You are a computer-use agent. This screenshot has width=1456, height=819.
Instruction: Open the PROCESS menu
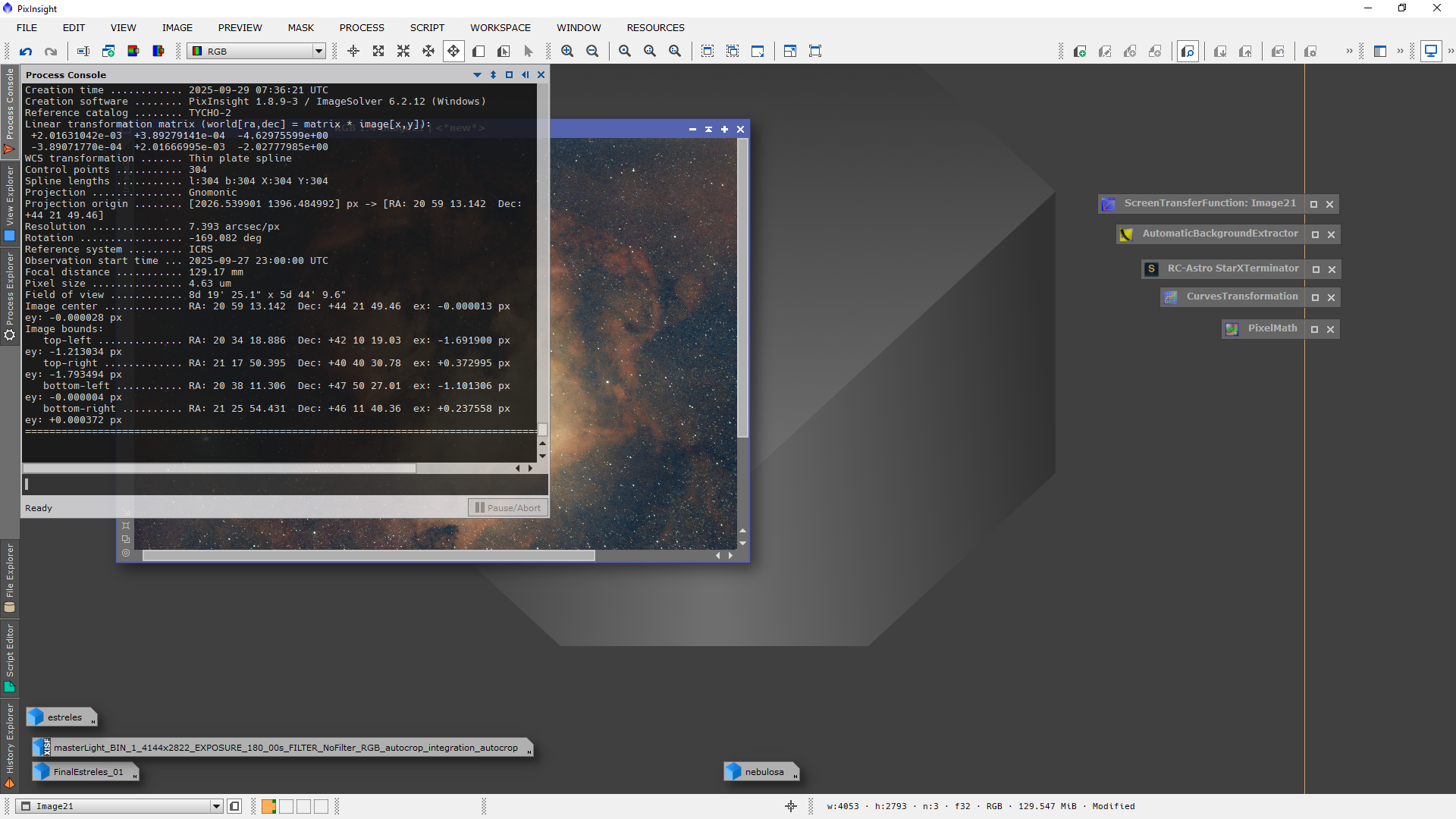click(x=362, y=27)
